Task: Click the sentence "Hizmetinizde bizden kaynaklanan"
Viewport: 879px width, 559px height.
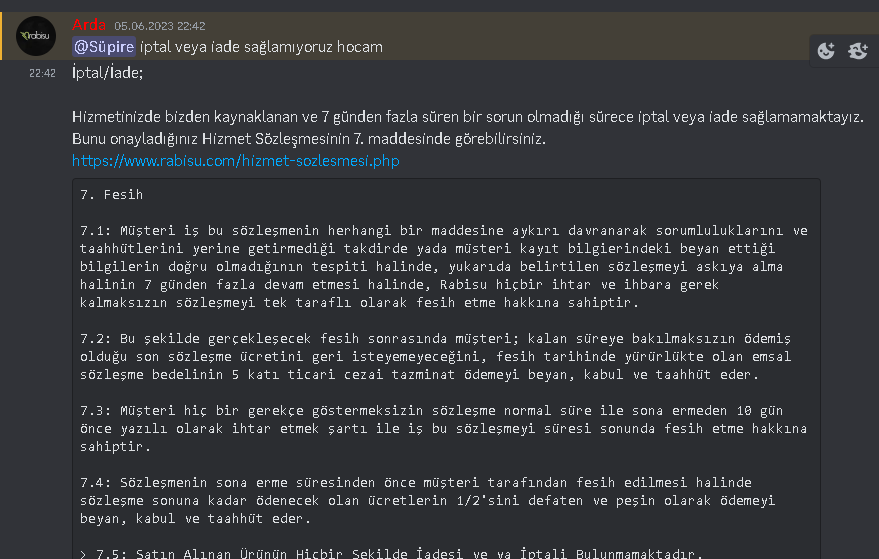Action: (468, 117)
